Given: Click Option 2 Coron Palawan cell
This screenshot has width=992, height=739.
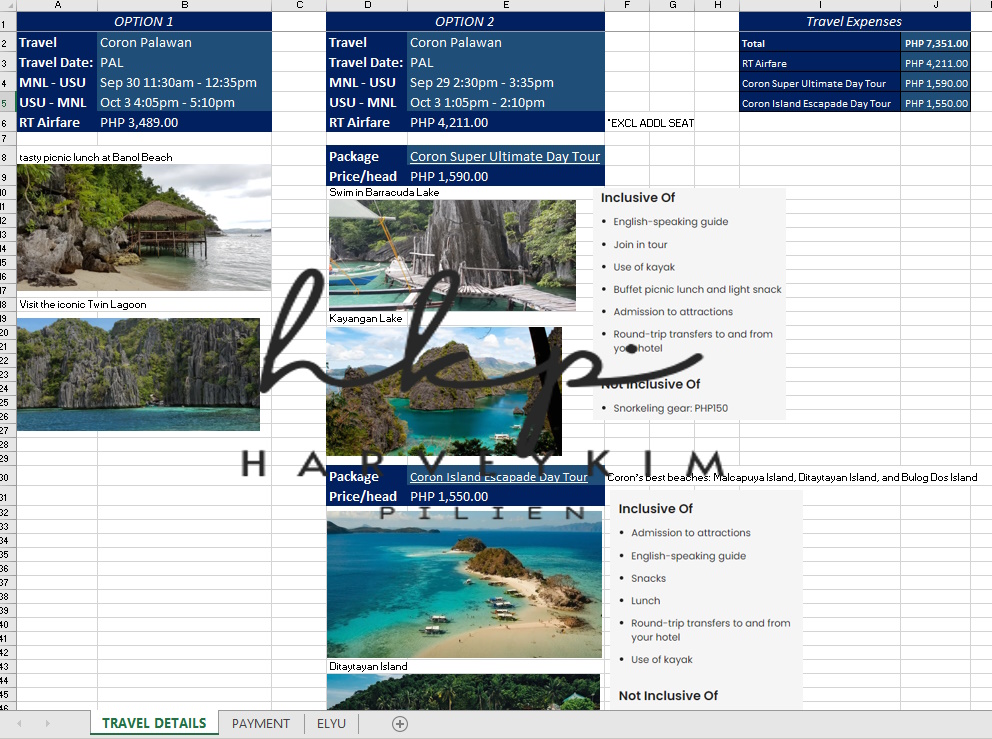Looking at the screenshot, I should tap(506, 42).
